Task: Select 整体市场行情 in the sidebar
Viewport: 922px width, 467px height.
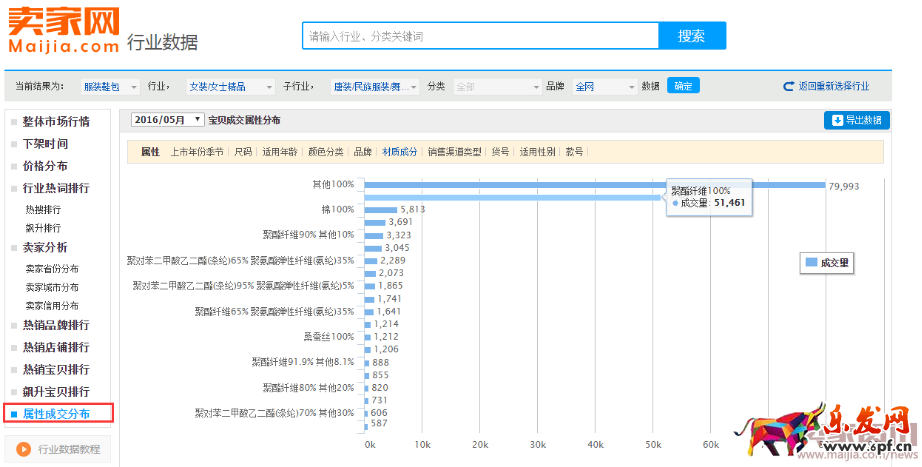Action: tap(56, 122)
